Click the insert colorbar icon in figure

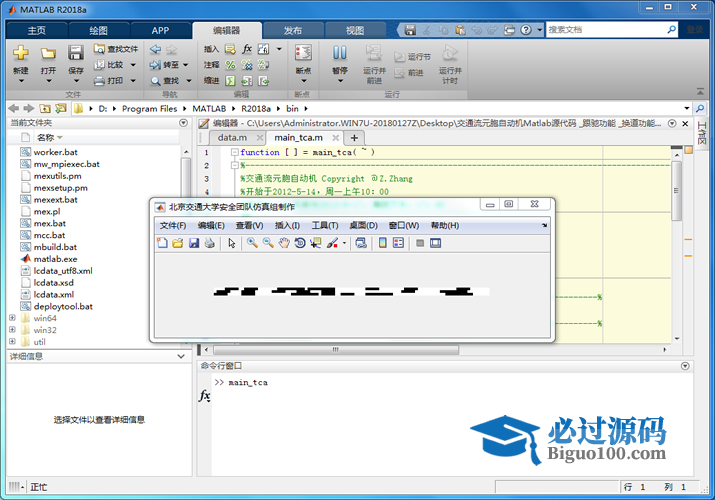(383, 243)
